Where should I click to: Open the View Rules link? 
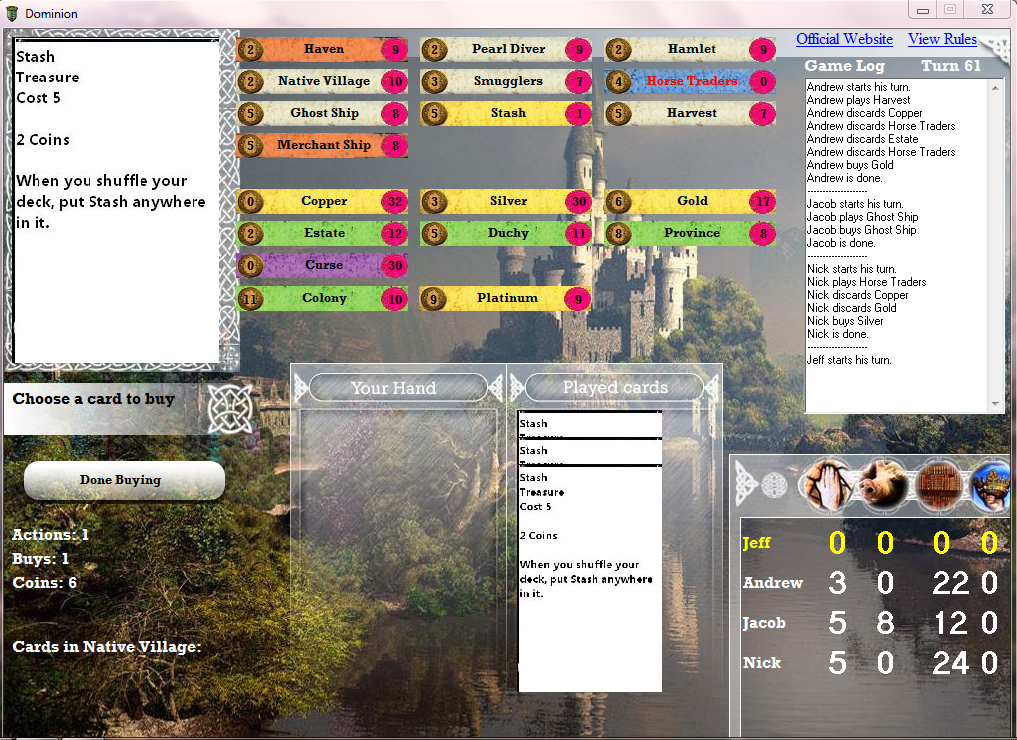[942, 39]
